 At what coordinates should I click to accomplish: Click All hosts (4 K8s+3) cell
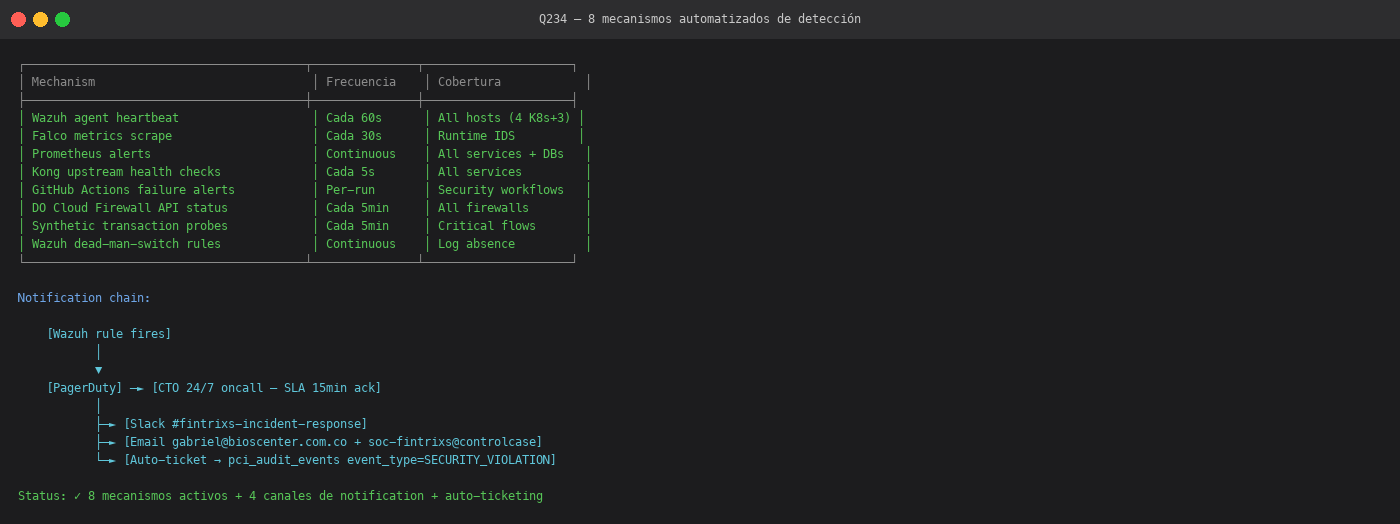click(x=504, y=118)
